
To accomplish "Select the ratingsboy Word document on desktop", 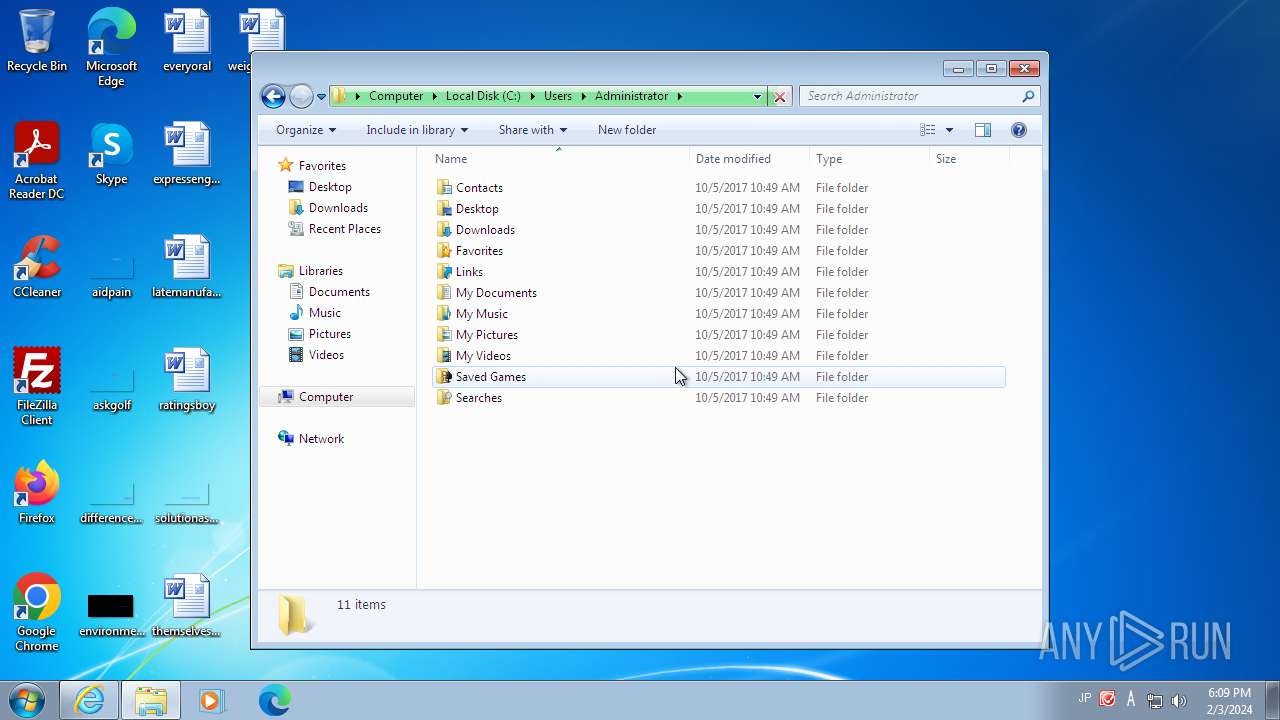I will (187, 380).
